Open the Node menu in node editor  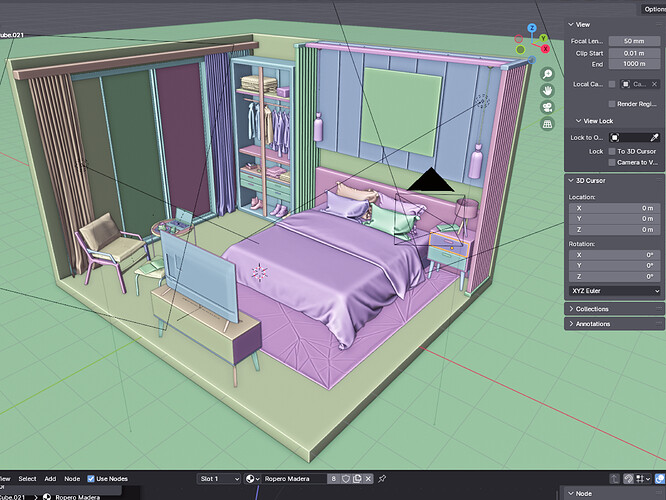click(72, 479)
